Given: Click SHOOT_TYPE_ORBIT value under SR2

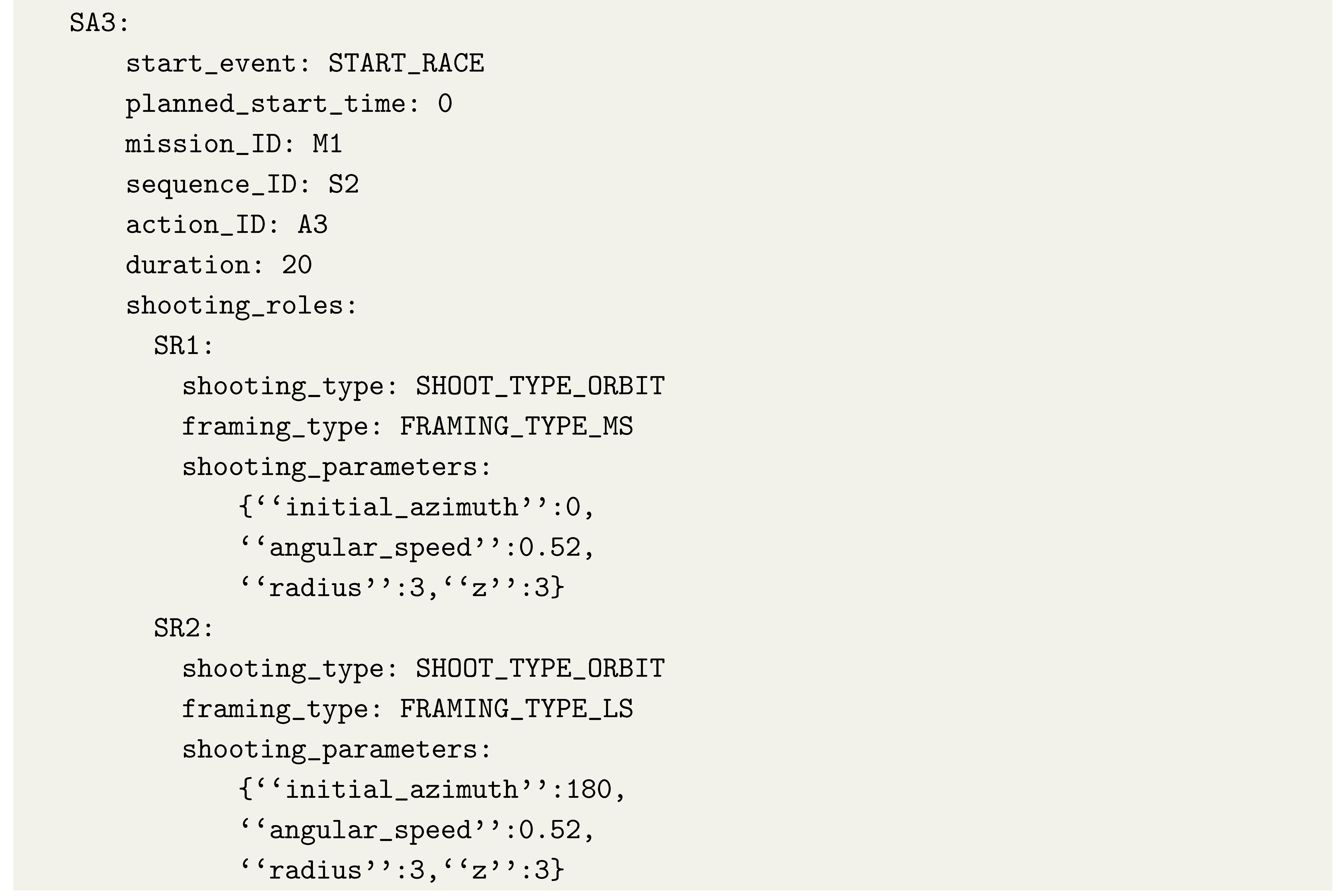Looking at the screenshot, I should [540, 669].
